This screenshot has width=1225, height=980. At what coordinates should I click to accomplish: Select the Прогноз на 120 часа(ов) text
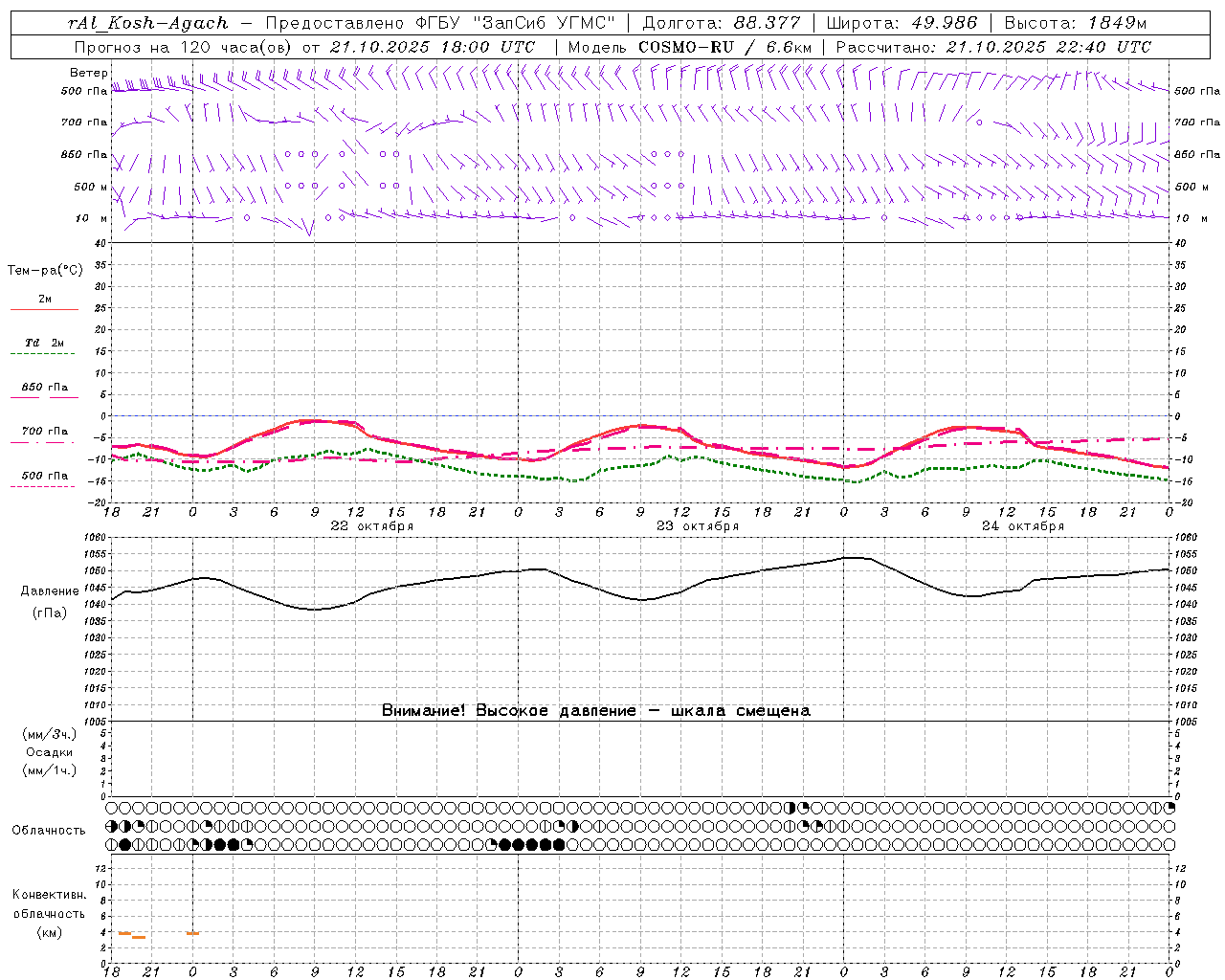[x=184, y=47]
